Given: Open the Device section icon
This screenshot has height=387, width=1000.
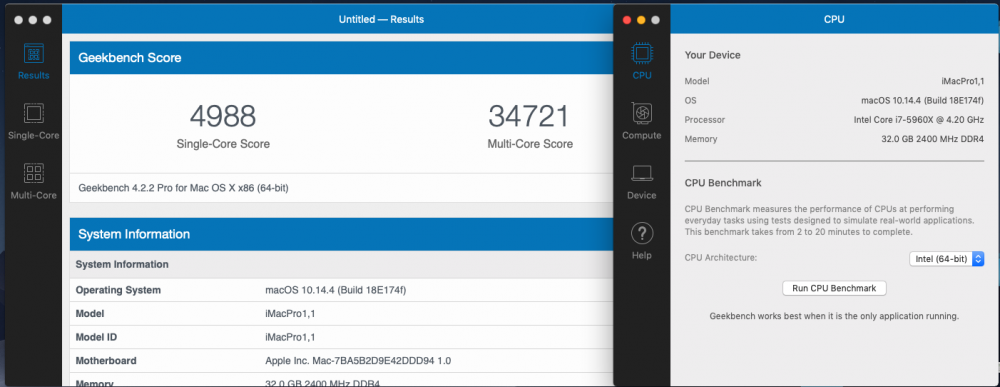Looking at the screenshot, I should point(642,173).
